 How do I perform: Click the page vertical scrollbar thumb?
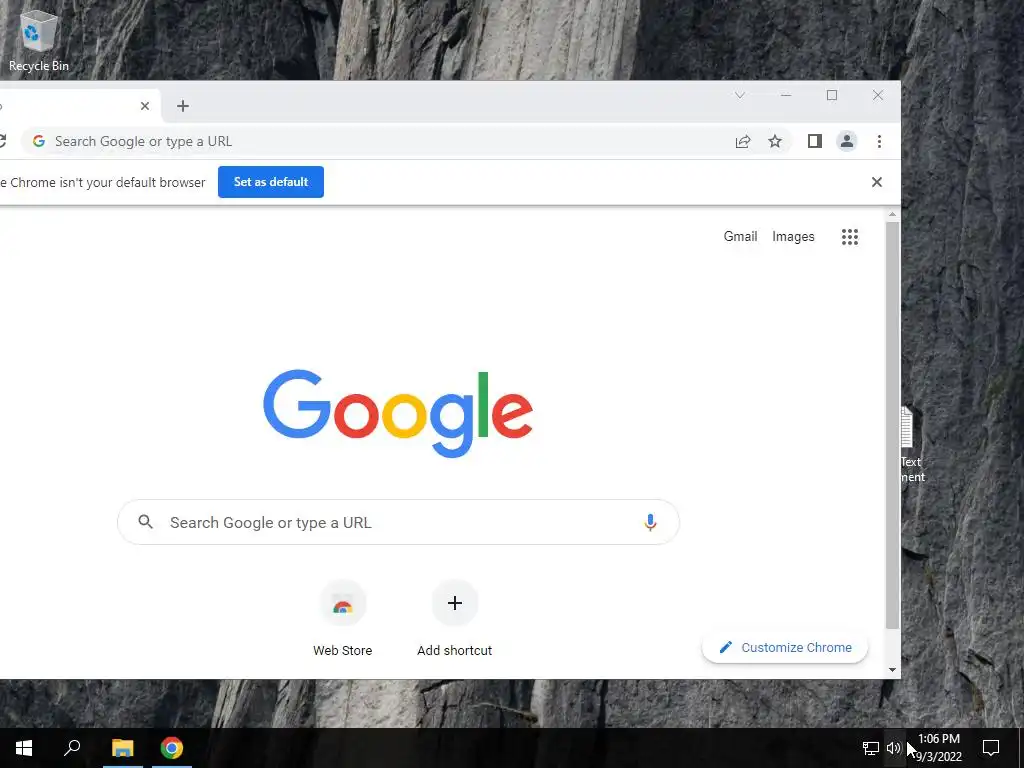coord(892,426)
